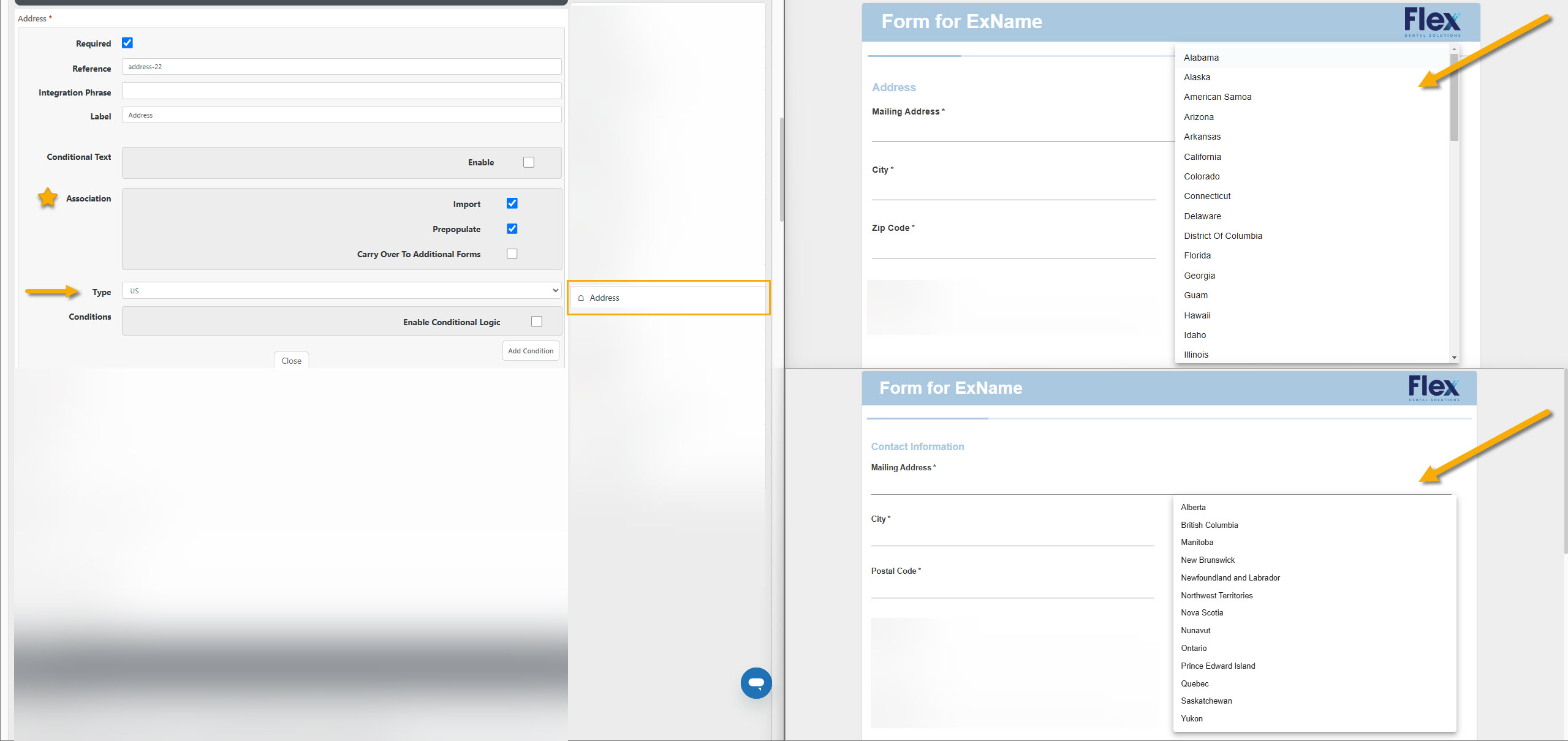Select Connecticut state option
This screenshot has height=741, width=1568.
pyautogui.click(x=1312, y=196)
